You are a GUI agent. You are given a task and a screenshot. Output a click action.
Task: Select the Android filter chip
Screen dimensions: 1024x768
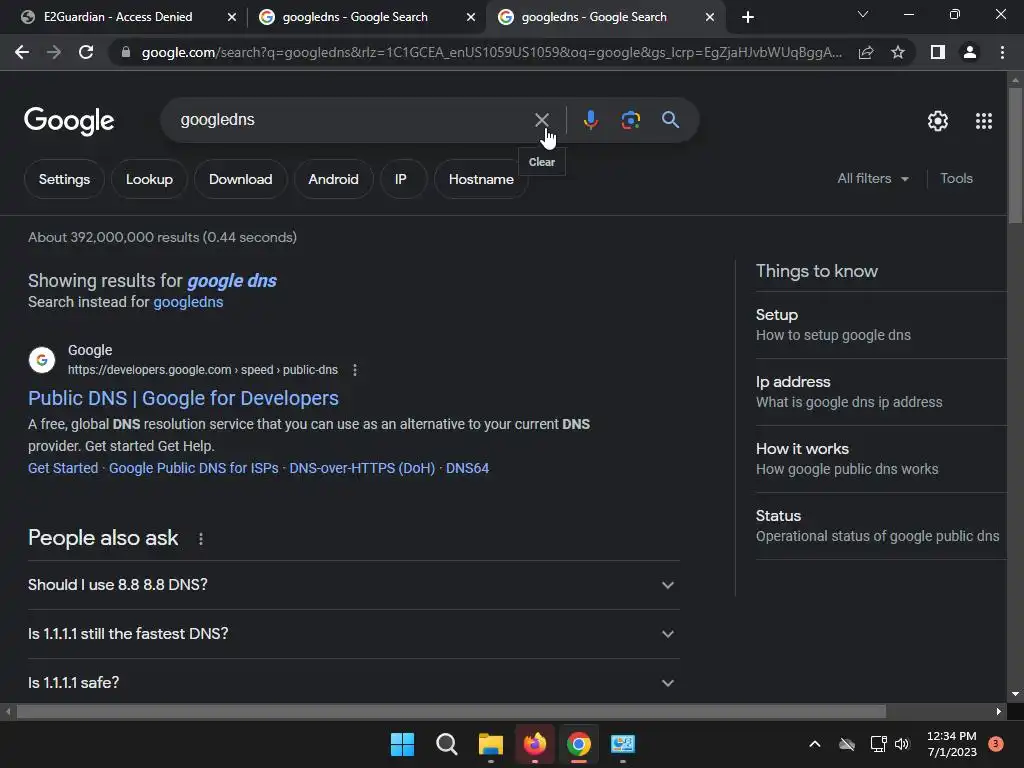(333, 179)
